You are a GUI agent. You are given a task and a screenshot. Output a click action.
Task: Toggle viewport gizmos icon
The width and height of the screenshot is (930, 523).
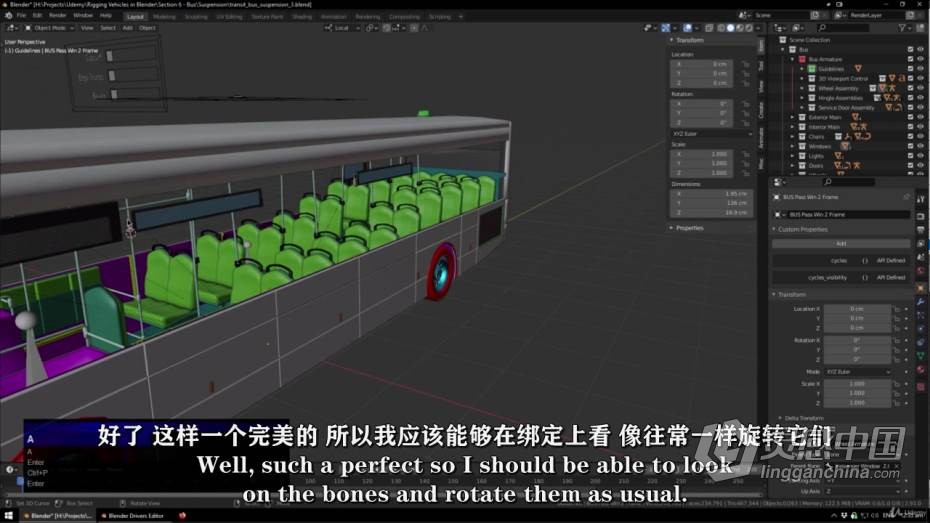click(x=666, y=28)
